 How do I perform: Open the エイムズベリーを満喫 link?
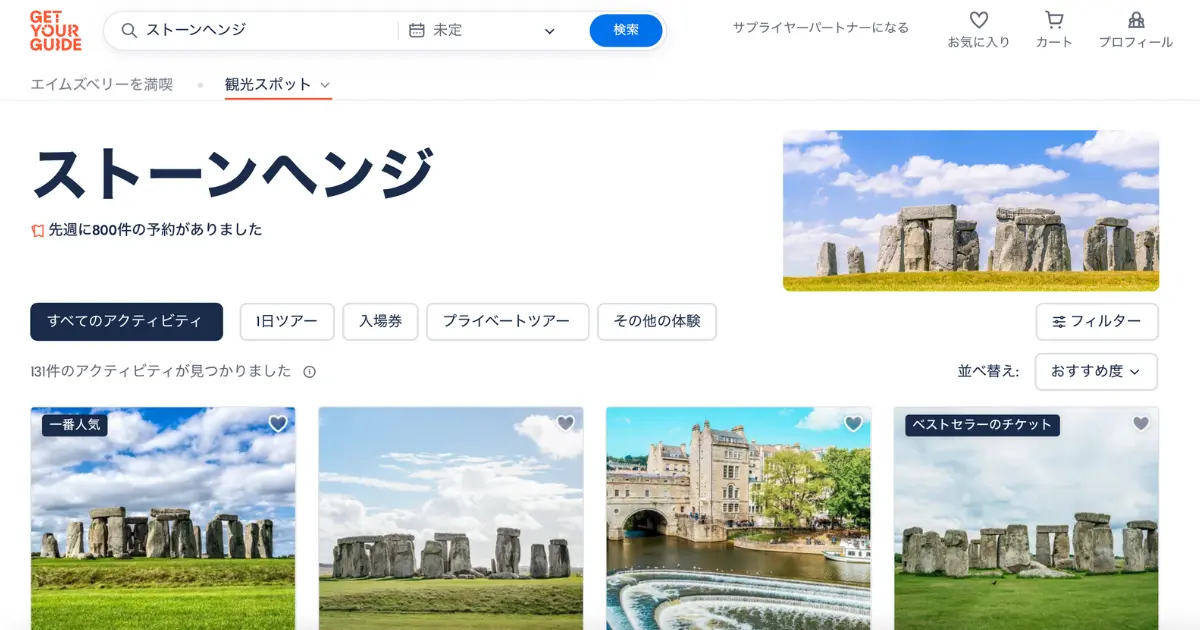101,85
